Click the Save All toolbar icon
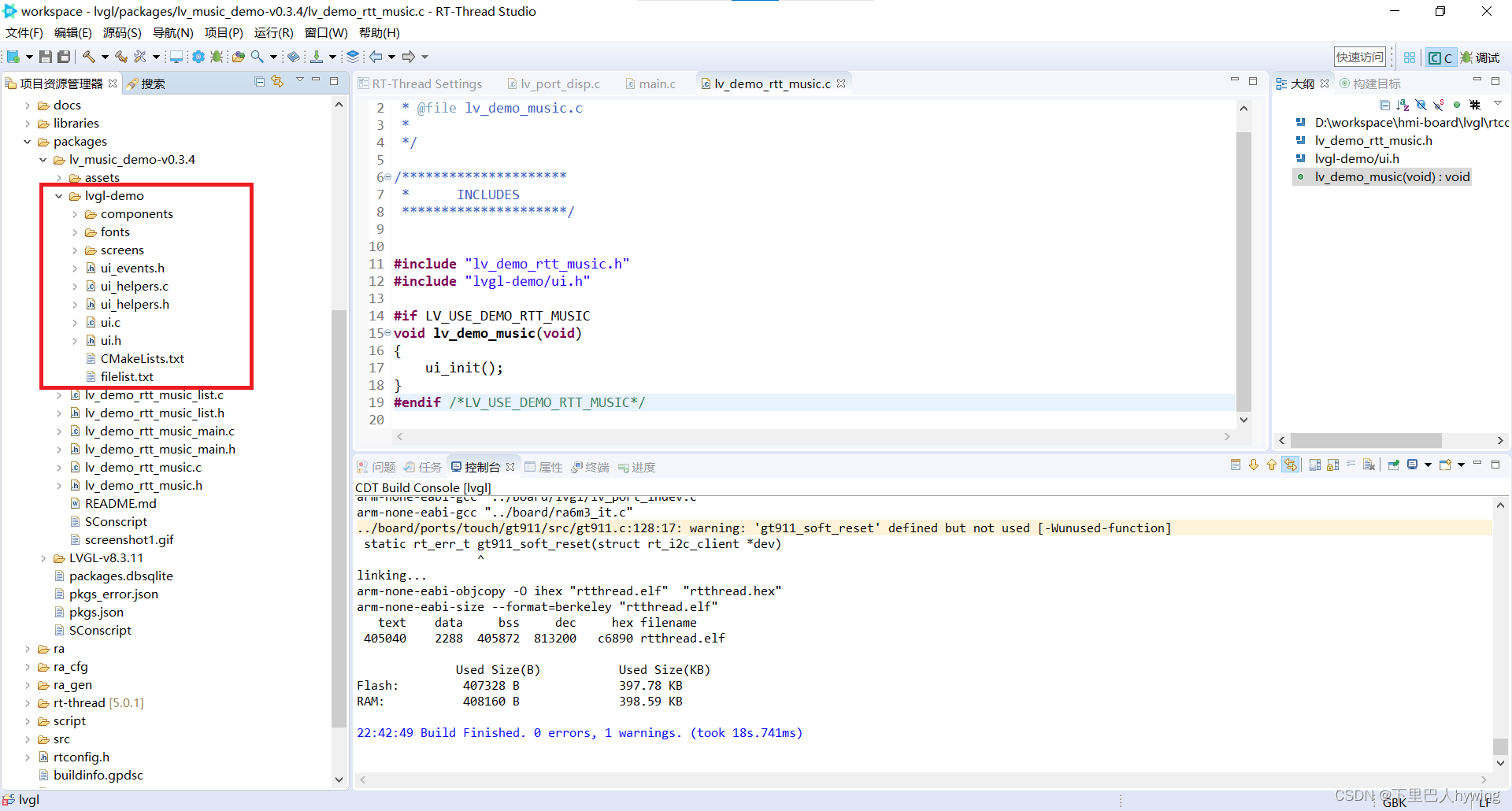Image resolution: width=1512 pixels, height=811 pixels. (64, 57)
